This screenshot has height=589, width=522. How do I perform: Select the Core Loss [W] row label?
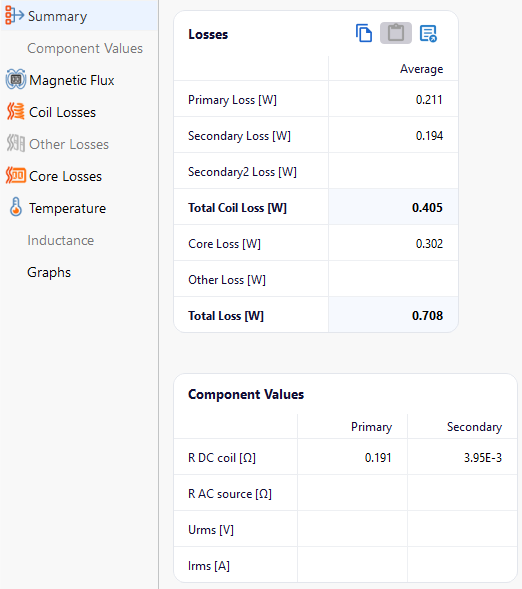(x=225, y=244)
